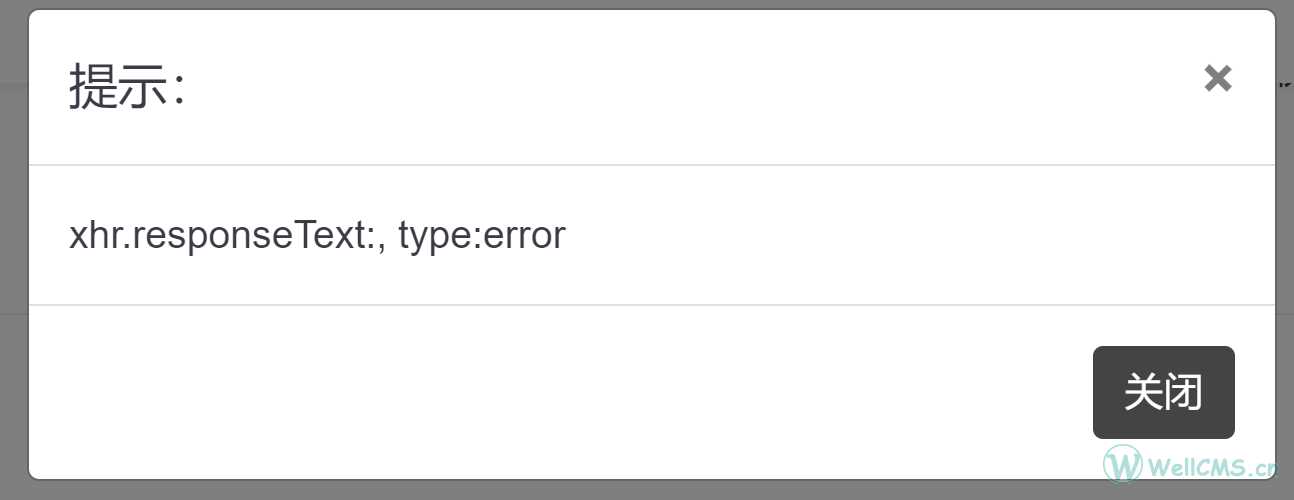Click dimmed backdrop right of the dialog
The width and height of the screenshot is (1294, 500).
tap(1285, 250)
